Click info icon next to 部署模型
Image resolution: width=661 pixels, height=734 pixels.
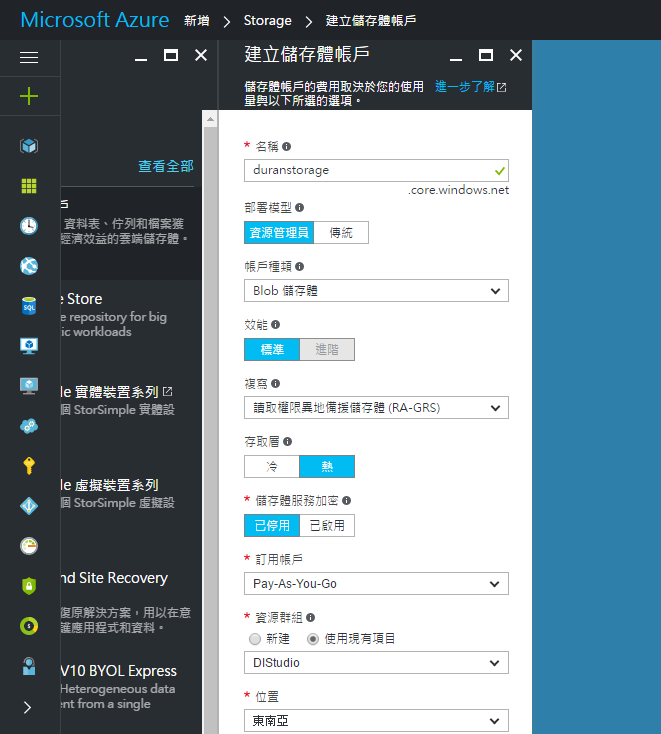(300, 207)
